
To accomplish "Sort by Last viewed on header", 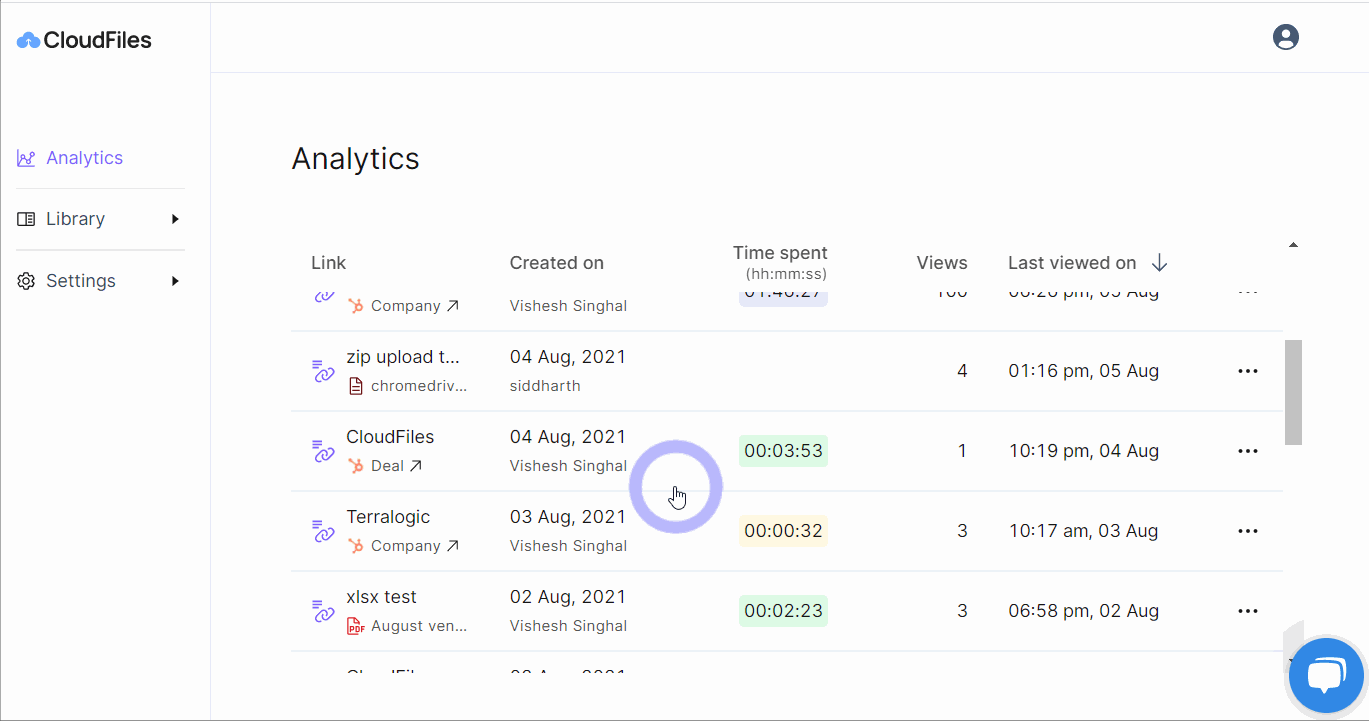I will pos(1072,263).
